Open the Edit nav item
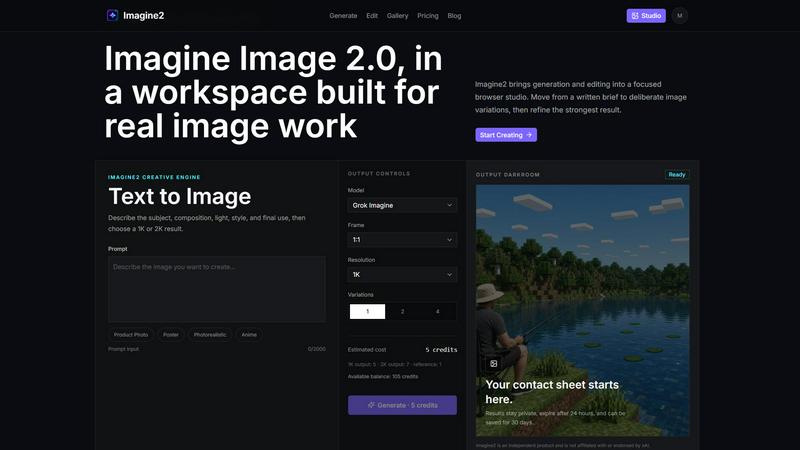 372,16
